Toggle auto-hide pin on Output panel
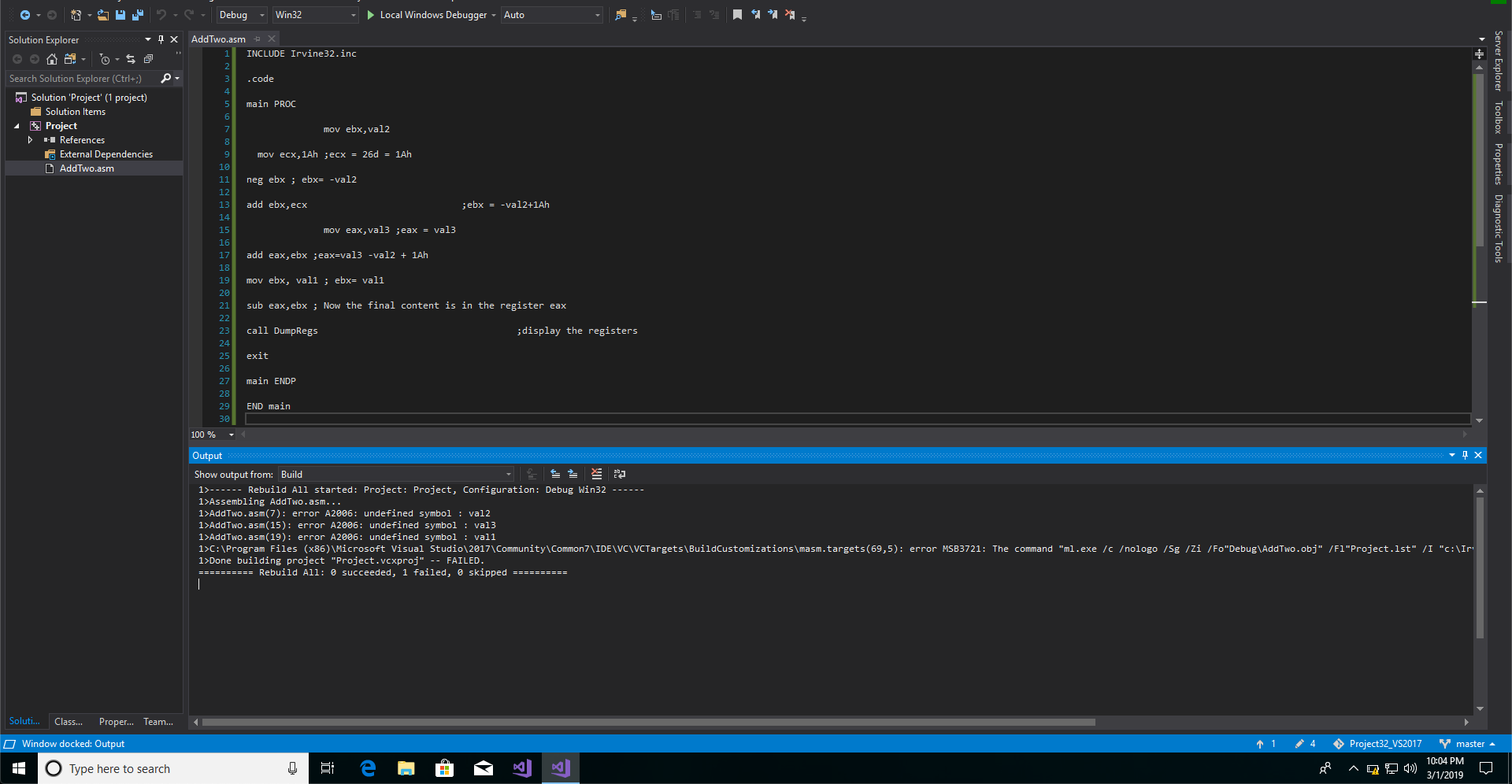Screen dimensions: 1512x784 coord(1465,455)
